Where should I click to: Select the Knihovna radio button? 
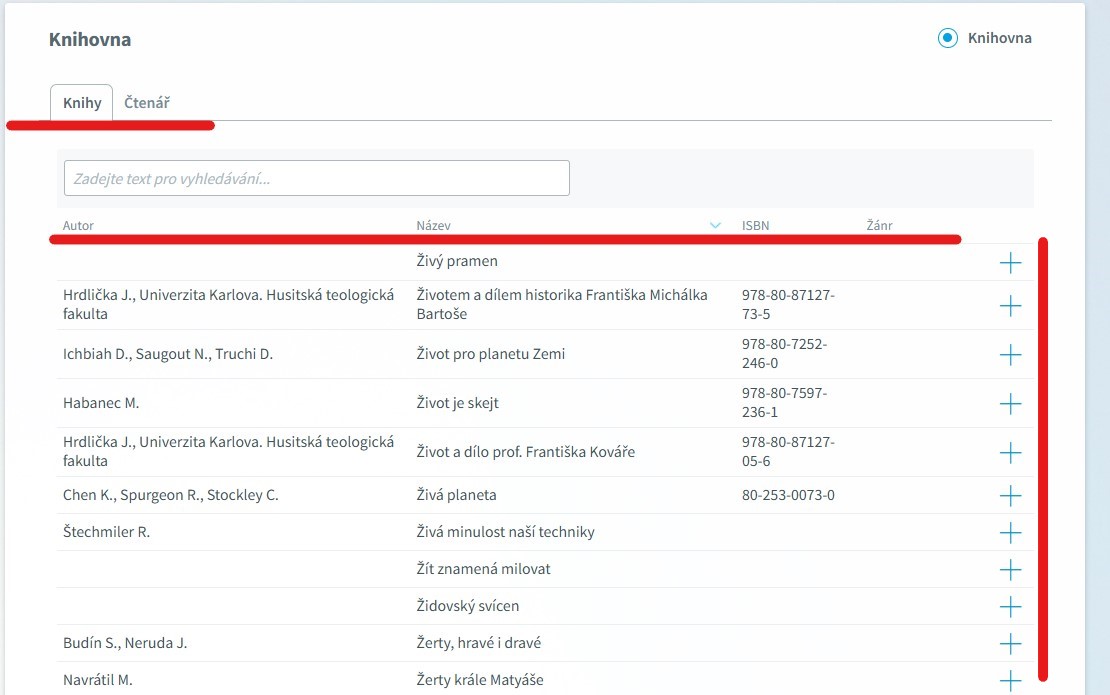[x=947, y=39]
